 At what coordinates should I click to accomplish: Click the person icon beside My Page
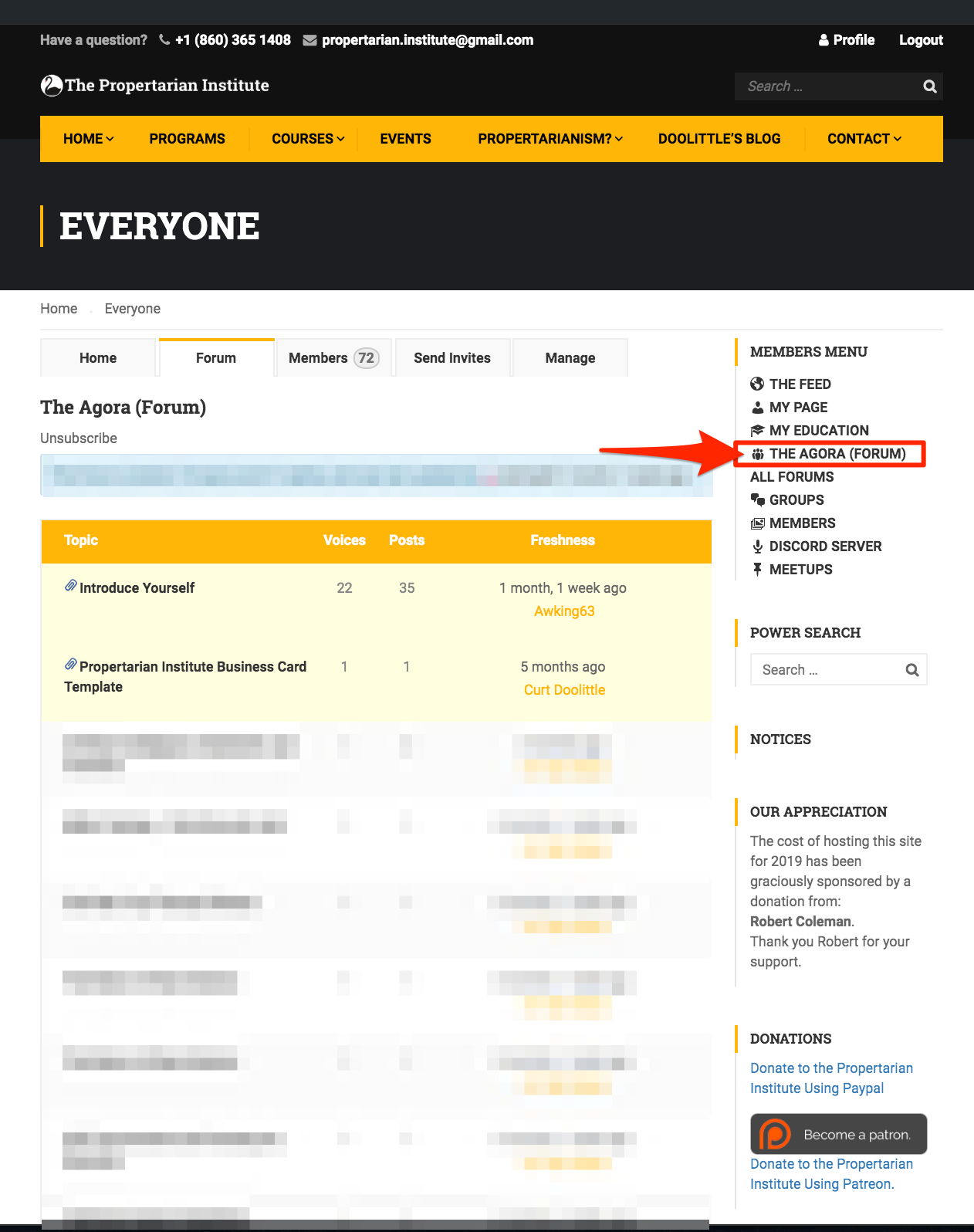tap(757, 407)
